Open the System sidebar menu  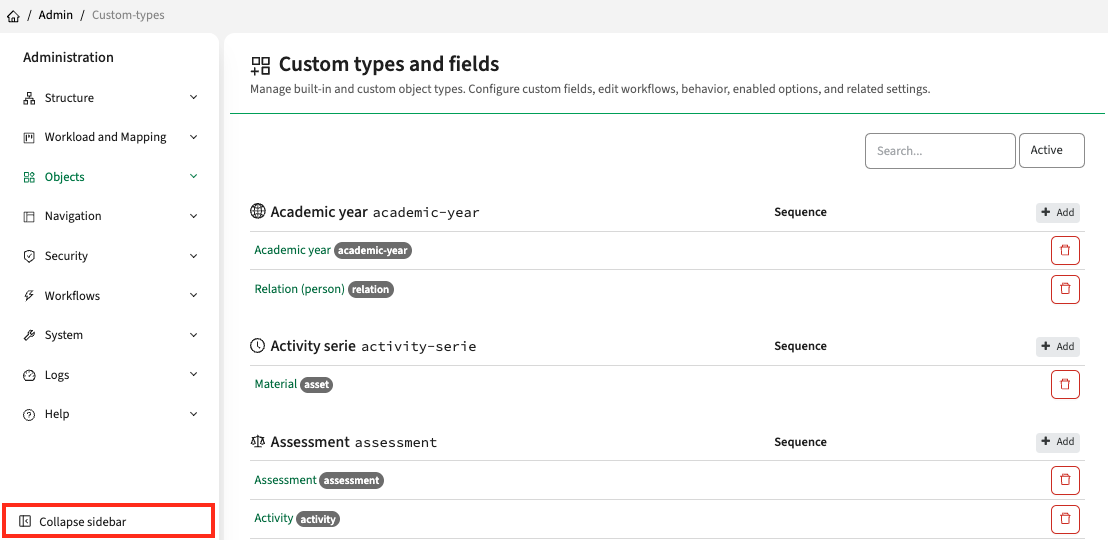coord(64,335)
